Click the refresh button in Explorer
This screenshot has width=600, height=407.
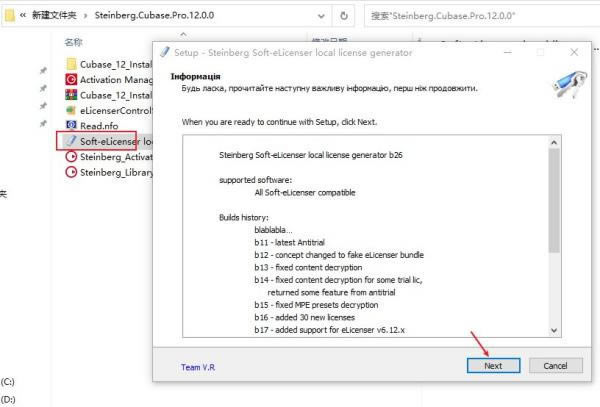point(344,16)
